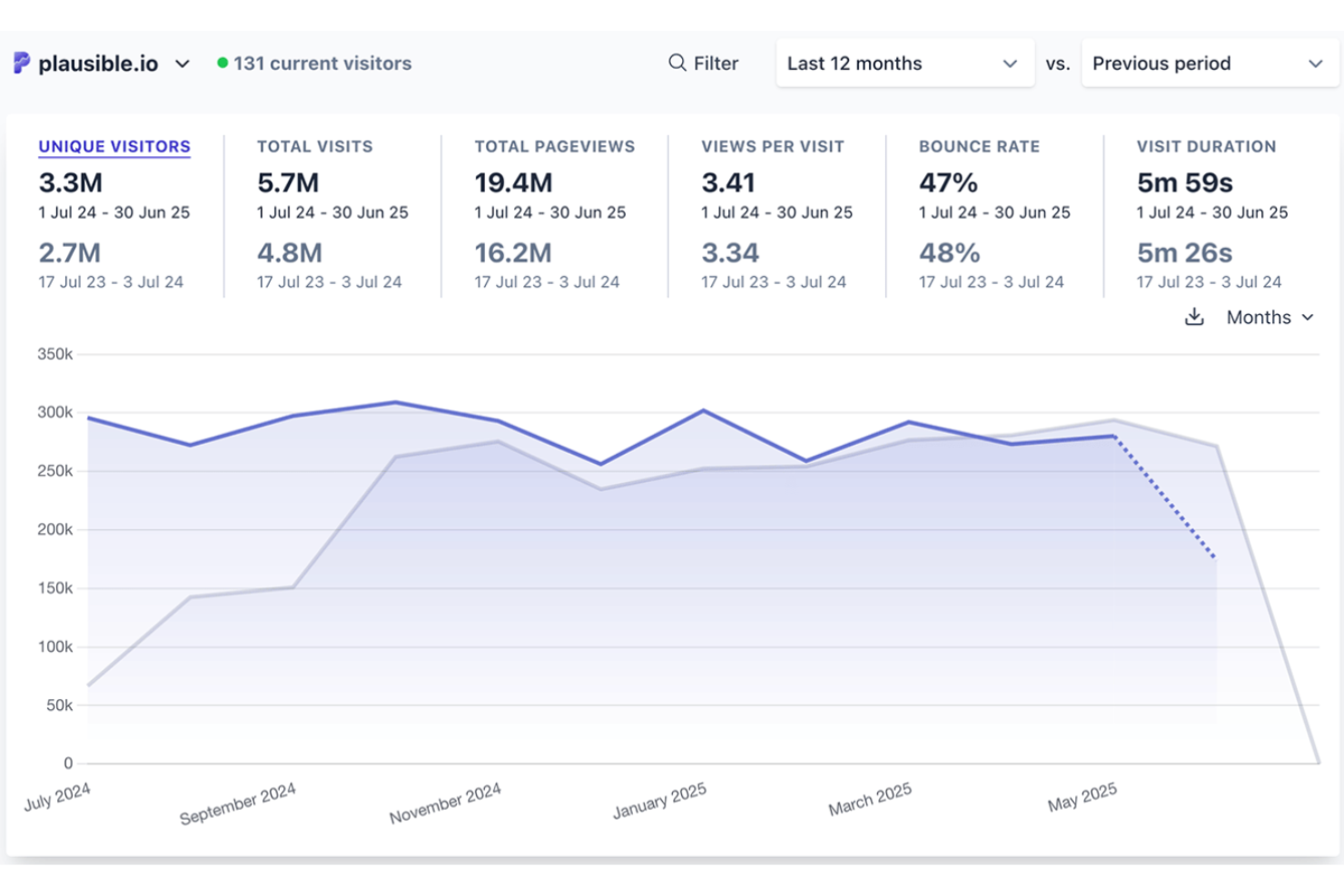Viewport: 1344px width, 896px height.
Task: Click the dotted partial-month line segment
Action: click(x=1165, y=497)
